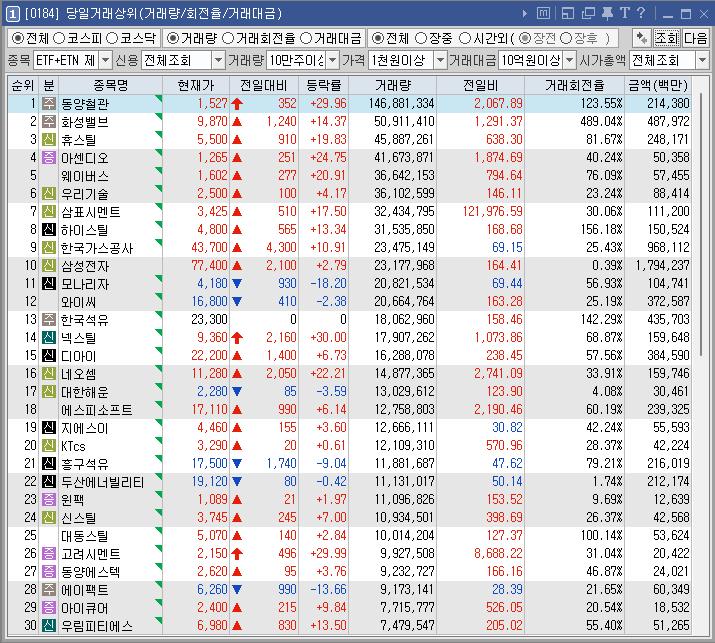Image resolution: width=715 pixels, height=643 pixels.
Task: Click the 증 badge beside 아이큐어
Action: pyautogui.click(x=49, y=607)
